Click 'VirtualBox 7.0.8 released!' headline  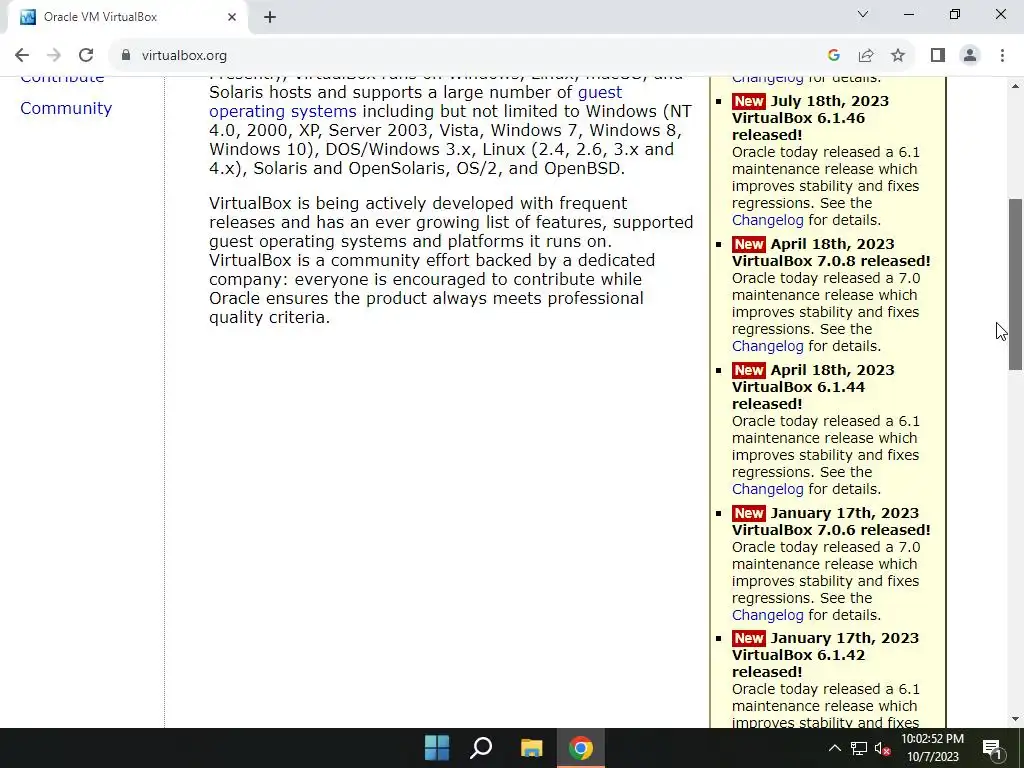coord(831,261)
